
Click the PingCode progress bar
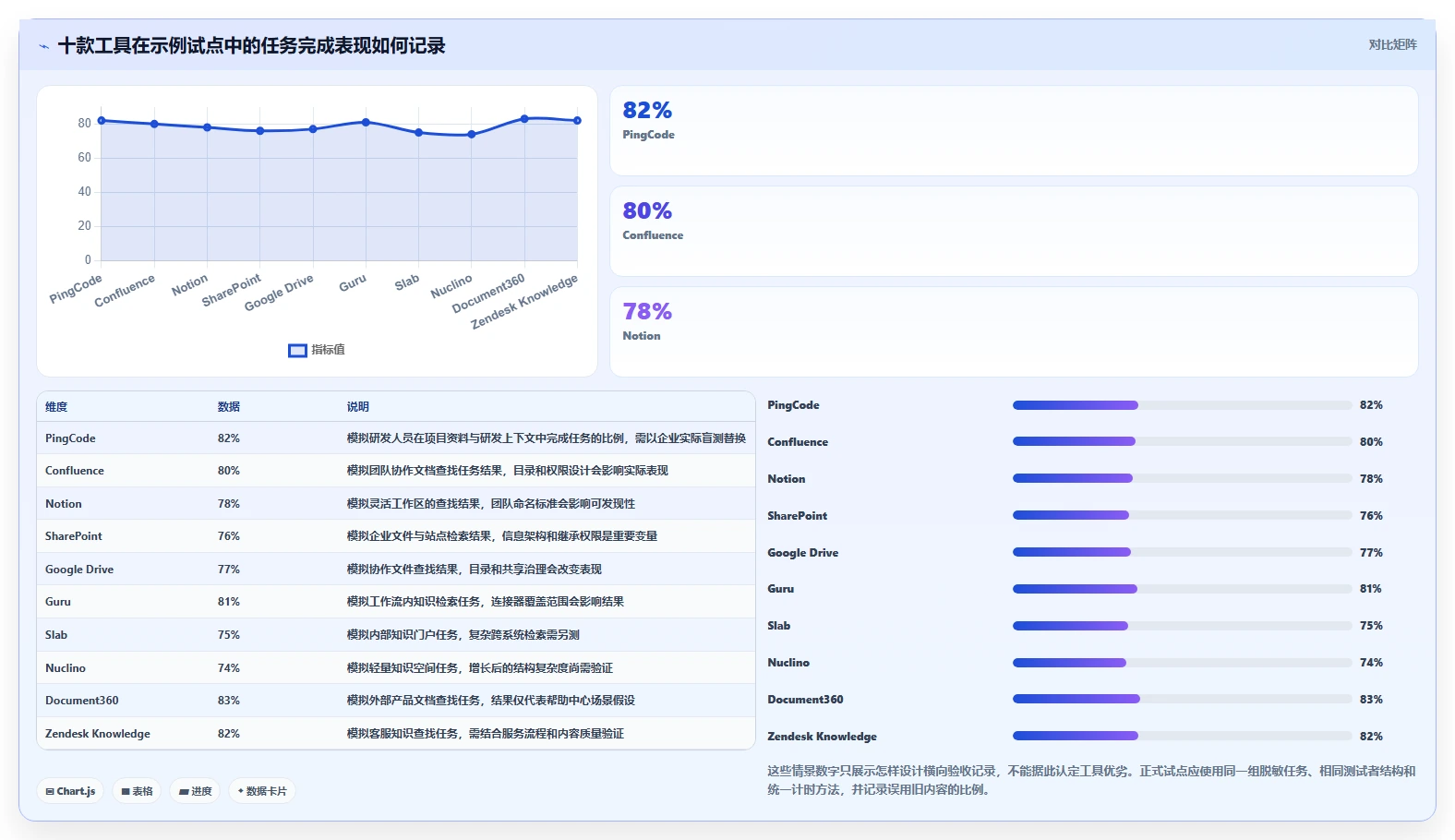1183,405
